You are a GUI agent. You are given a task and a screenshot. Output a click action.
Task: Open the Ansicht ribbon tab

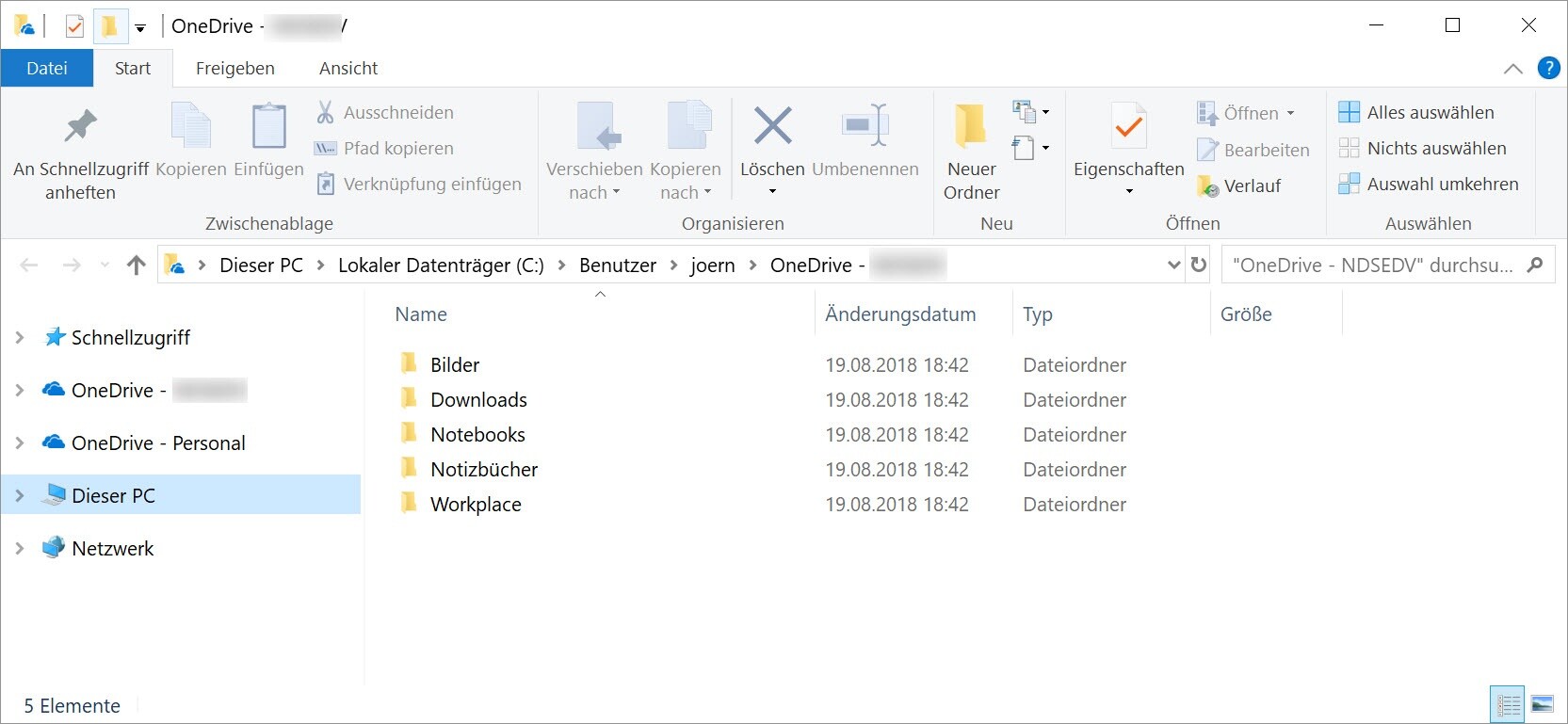click(348, 68)
